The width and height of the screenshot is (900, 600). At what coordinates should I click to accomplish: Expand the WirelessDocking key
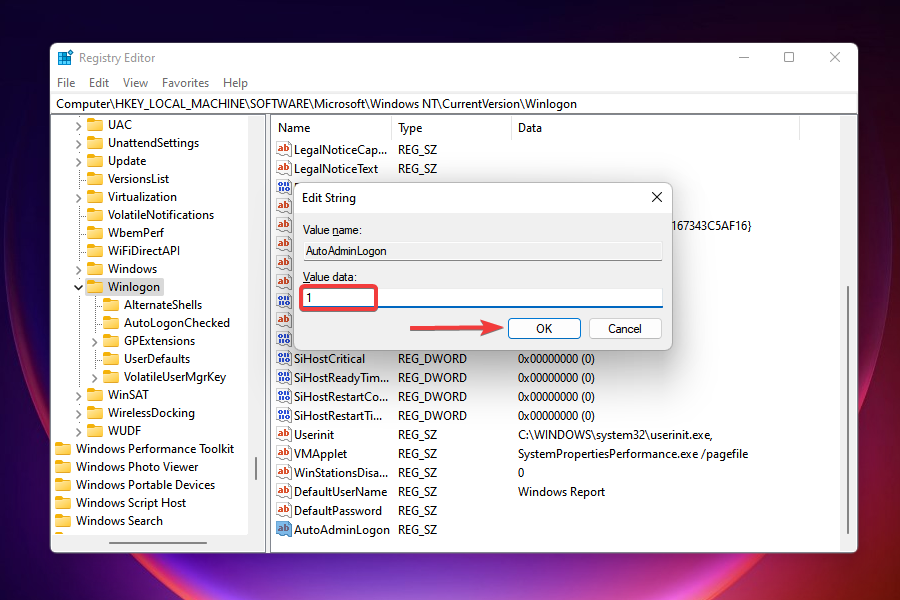point(78,413)
